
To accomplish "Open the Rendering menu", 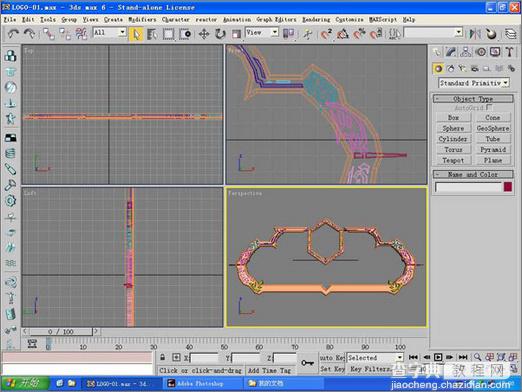I will click(x=316, y=20).
